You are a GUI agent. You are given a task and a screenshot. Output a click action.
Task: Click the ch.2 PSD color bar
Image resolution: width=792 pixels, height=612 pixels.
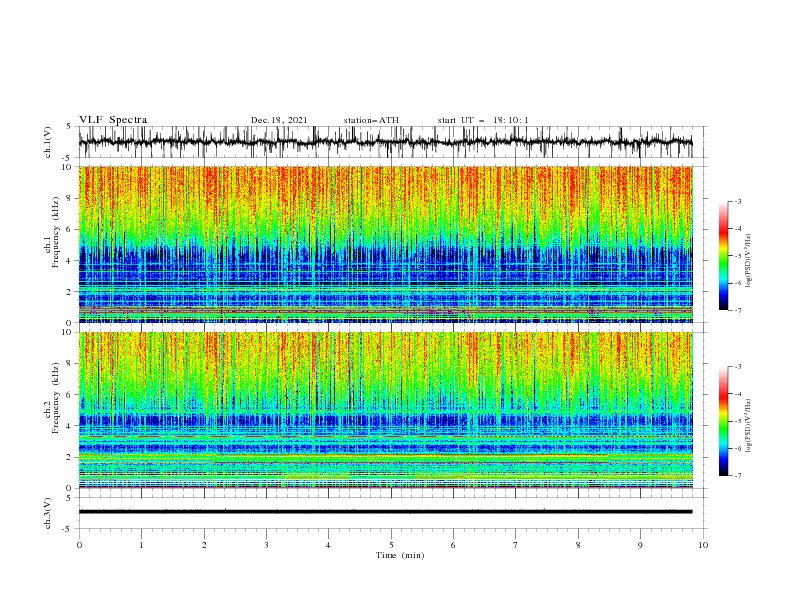click(723, 421)
